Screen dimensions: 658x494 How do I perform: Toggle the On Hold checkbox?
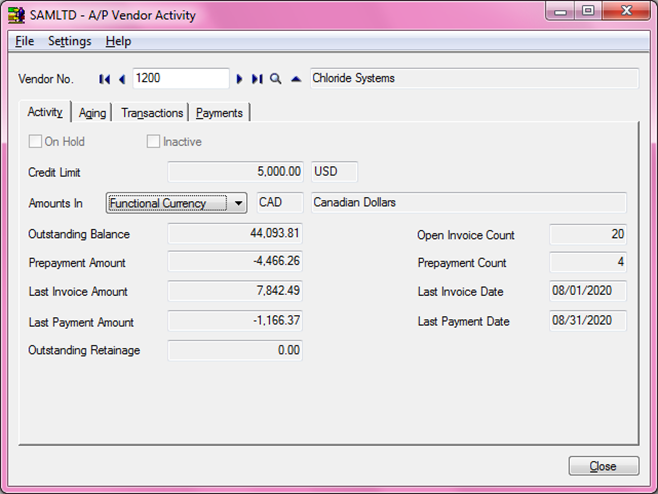pyautogui.click(x=35, y=141)
